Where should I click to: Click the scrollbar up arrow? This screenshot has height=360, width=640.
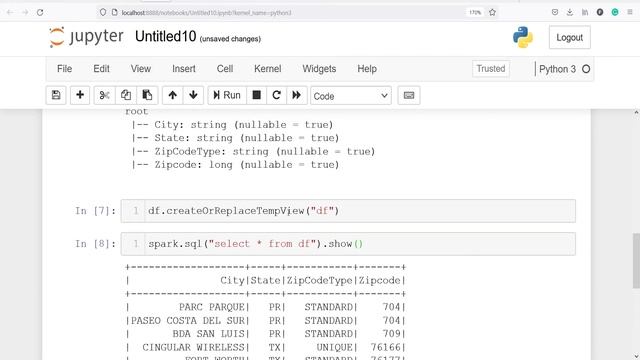click(636, 112)
